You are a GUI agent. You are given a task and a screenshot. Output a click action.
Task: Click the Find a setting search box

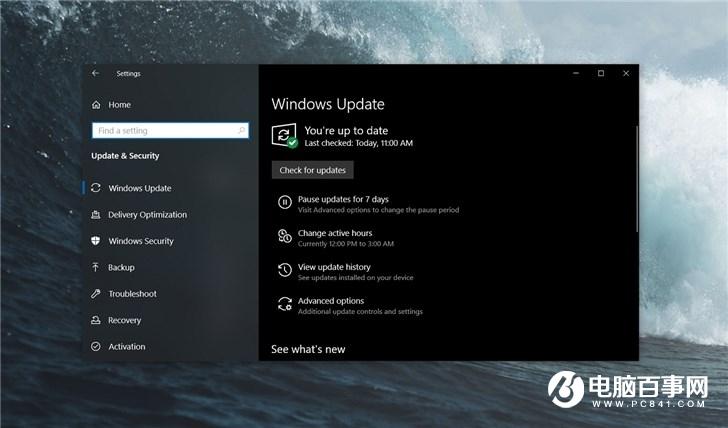click(170, 130)
